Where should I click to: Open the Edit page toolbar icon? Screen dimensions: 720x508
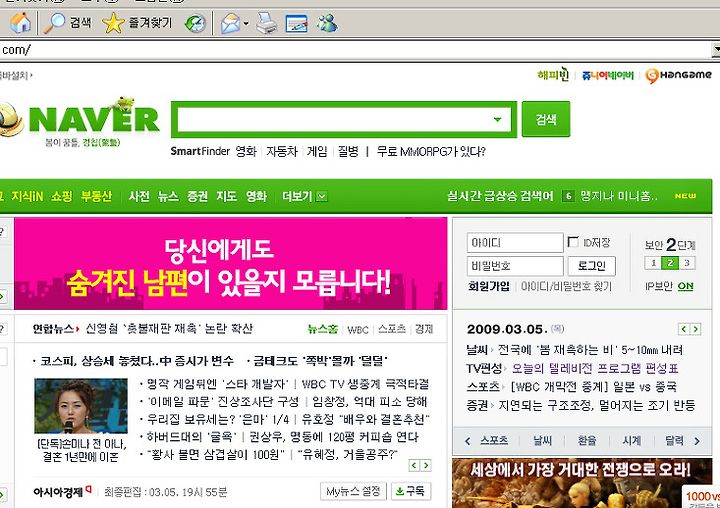297,23
